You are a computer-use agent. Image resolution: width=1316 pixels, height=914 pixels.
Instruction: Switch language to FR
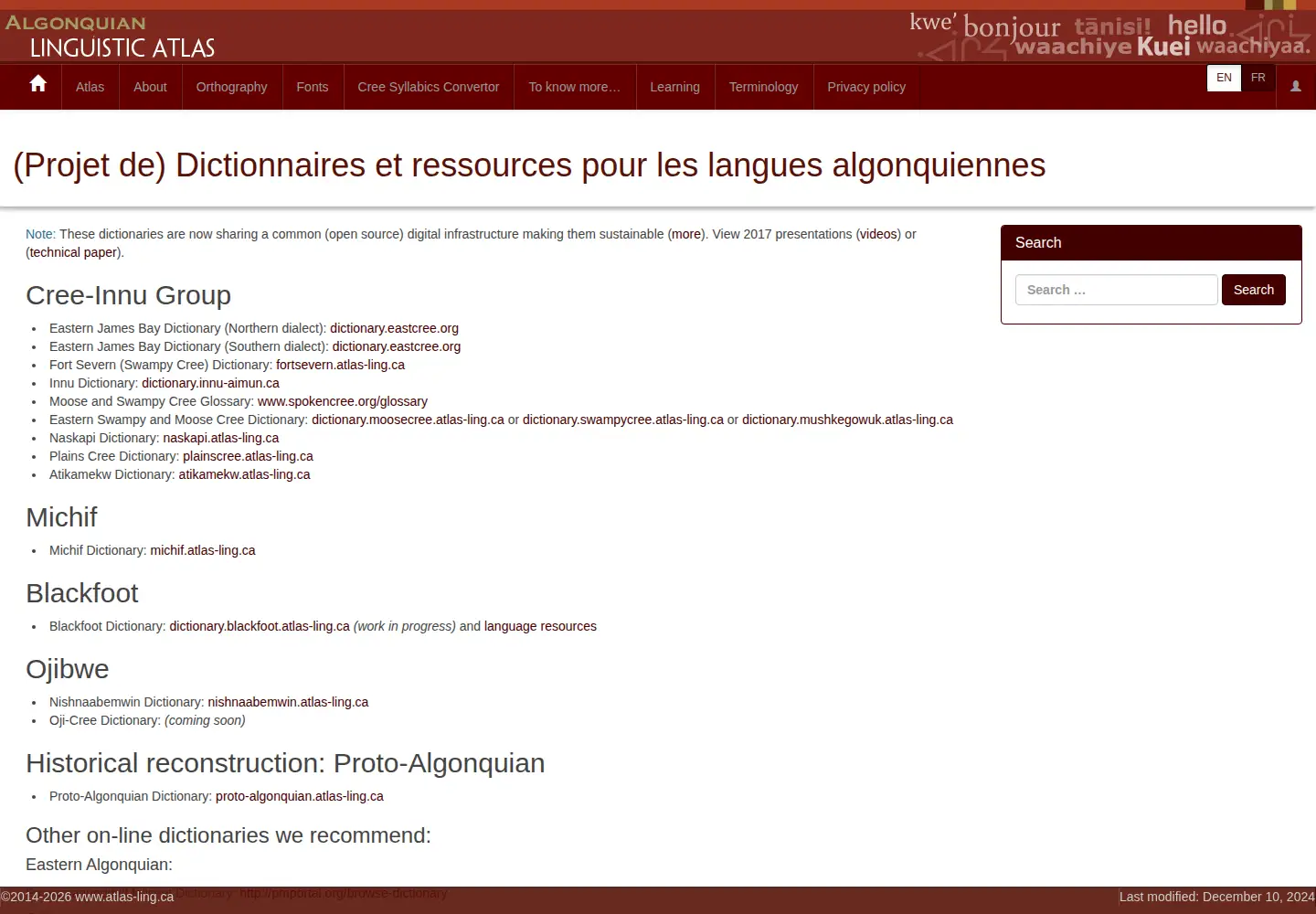tap(1258, 78)
